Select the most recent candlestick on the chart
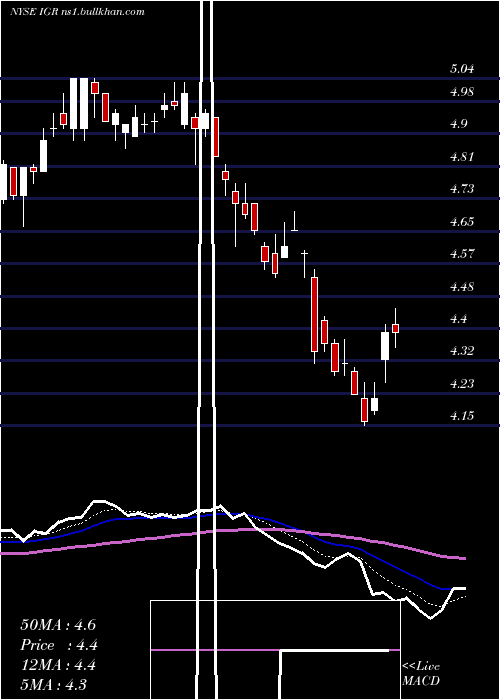This screenshot has width=500, height=700. pyautogui.click(x=395, y=328)
